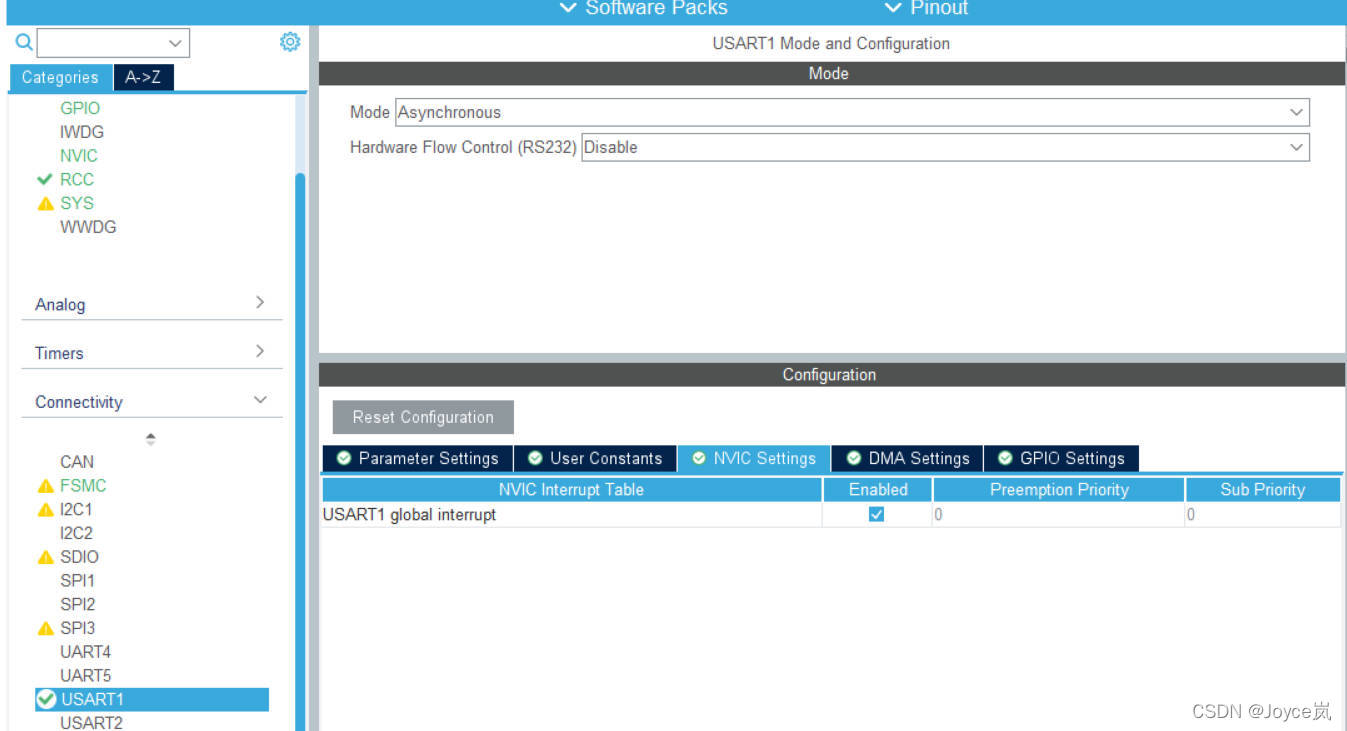
Task: Disable USART1 global interrupt checkbox
Action: [x=877, y=514]
